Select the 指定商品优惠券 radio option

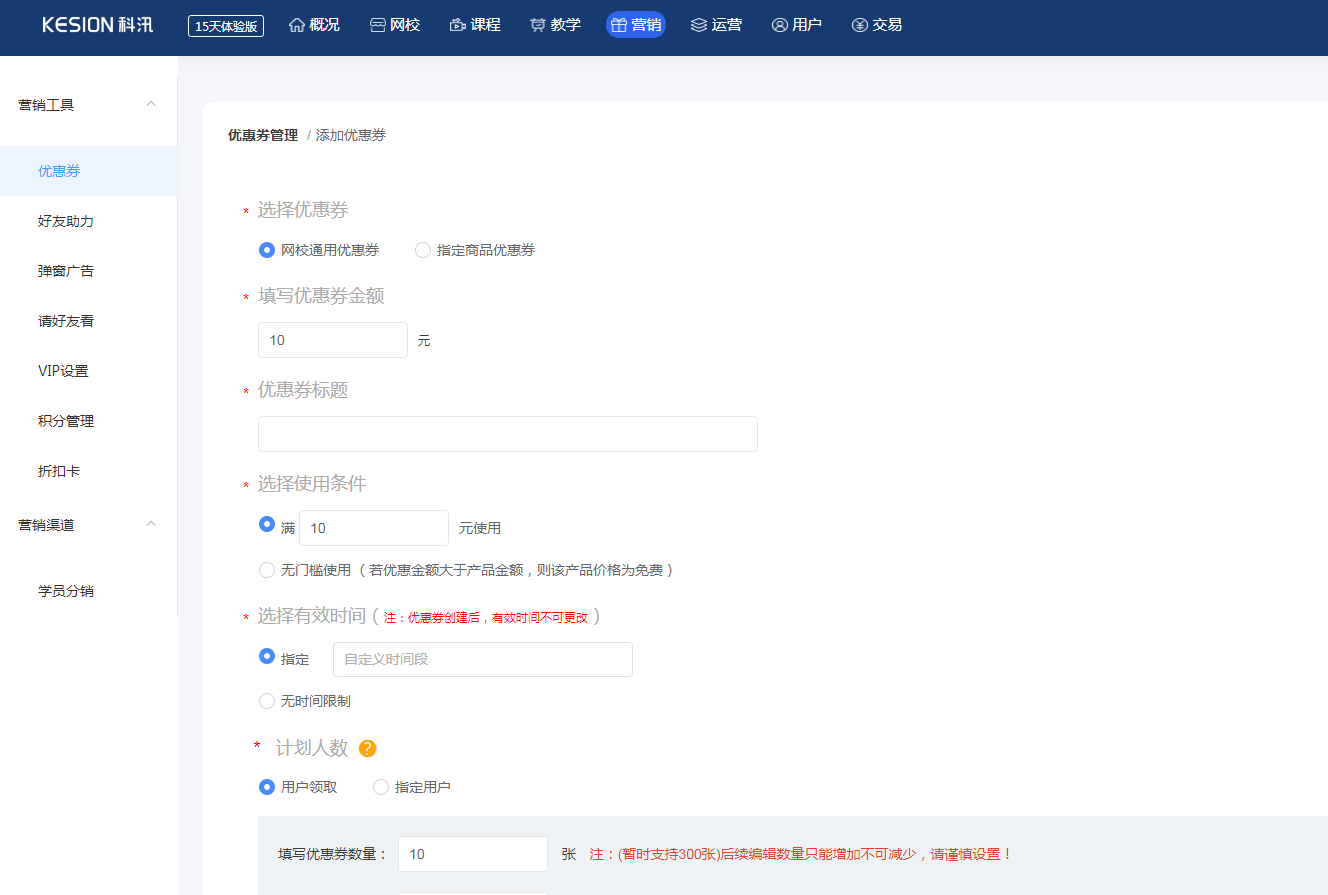423,250
